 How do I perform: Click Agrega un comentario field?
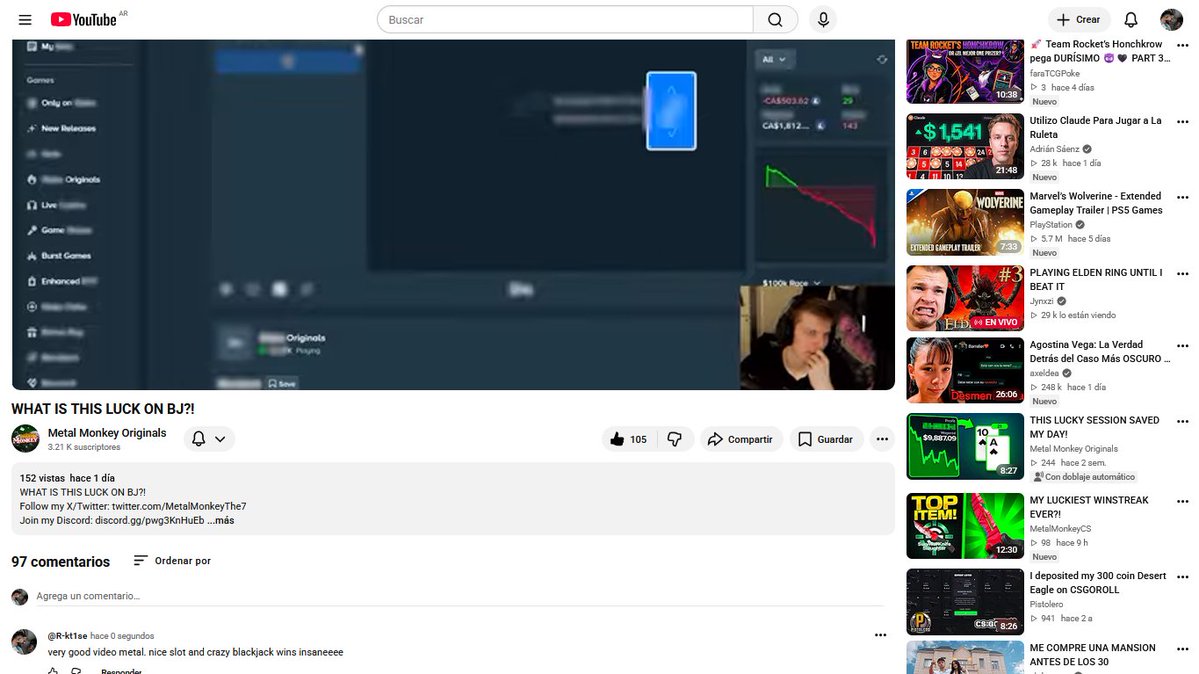459,596
